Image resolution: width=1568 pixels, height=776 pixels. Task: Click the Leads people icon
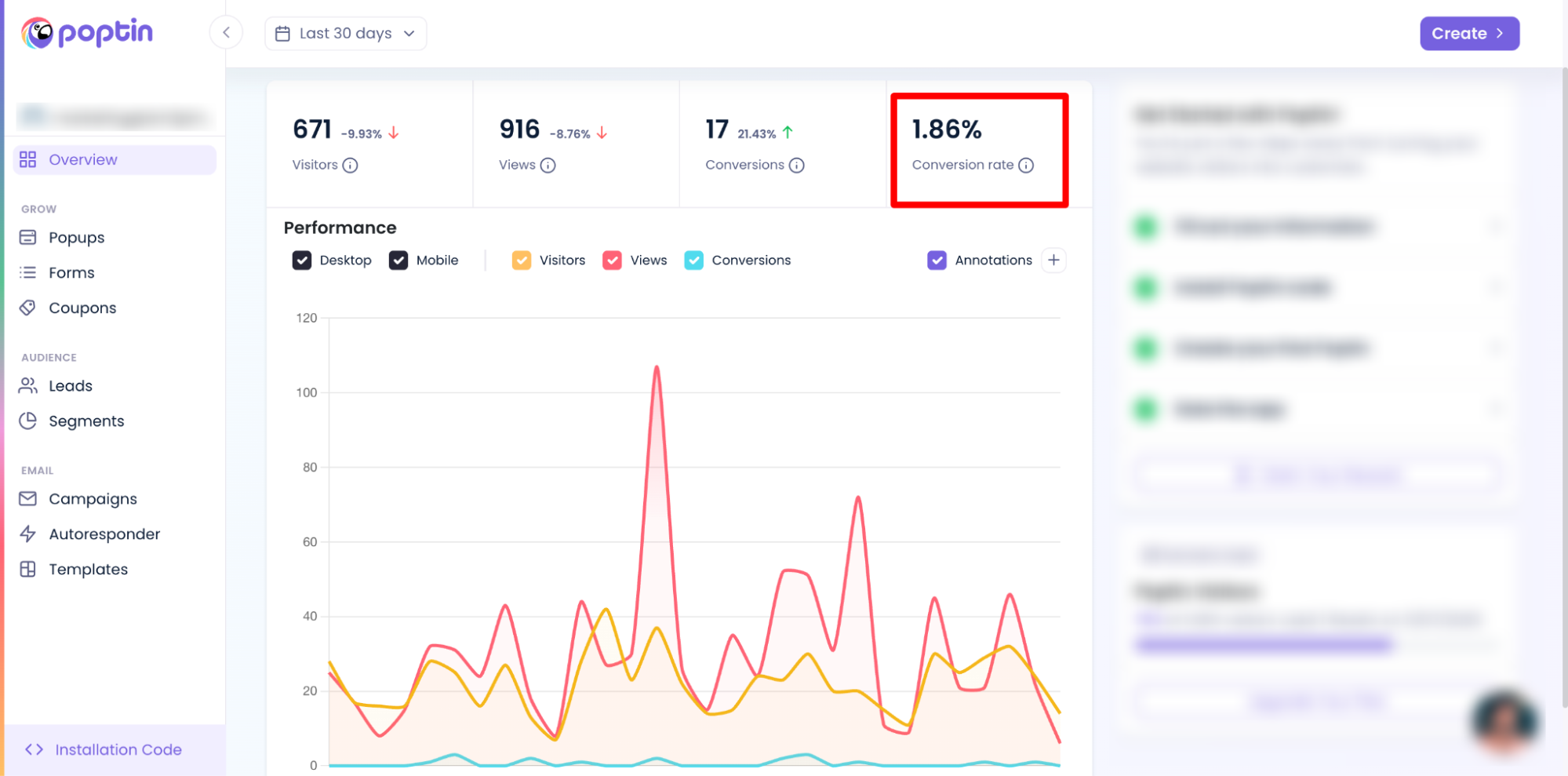click(x=28, y=386)
